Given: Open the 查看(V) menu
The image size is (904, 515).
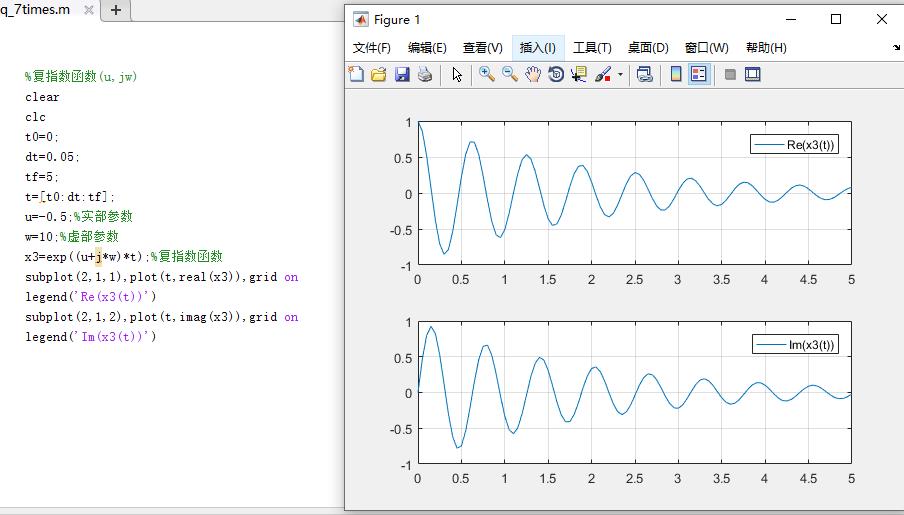Looking at the screenshot, I should 483,48.
